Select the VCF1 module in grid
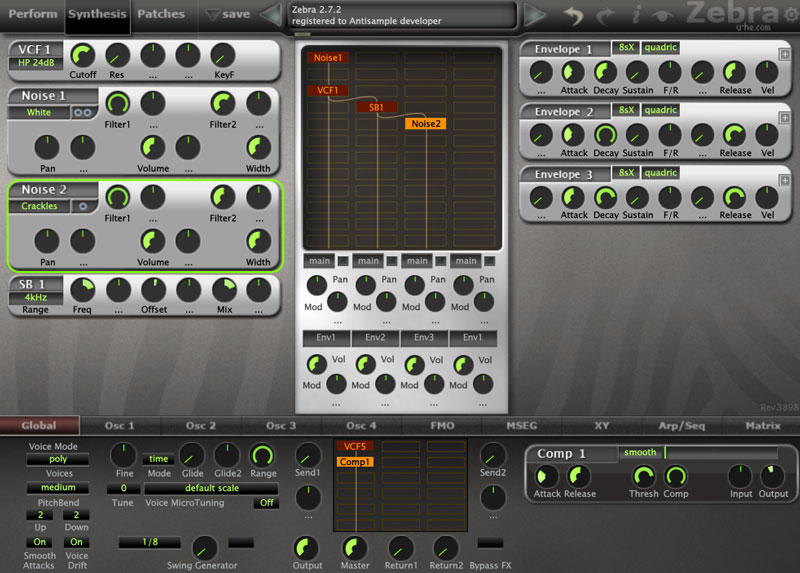Screen dimensions: 800x573 328,90
